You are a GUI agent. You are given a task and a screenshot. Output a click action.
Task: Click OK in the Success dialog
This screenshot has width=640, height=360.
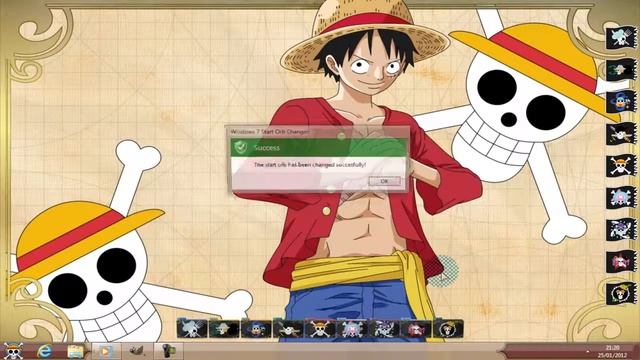pyautogui.click(x=384, y=181)
